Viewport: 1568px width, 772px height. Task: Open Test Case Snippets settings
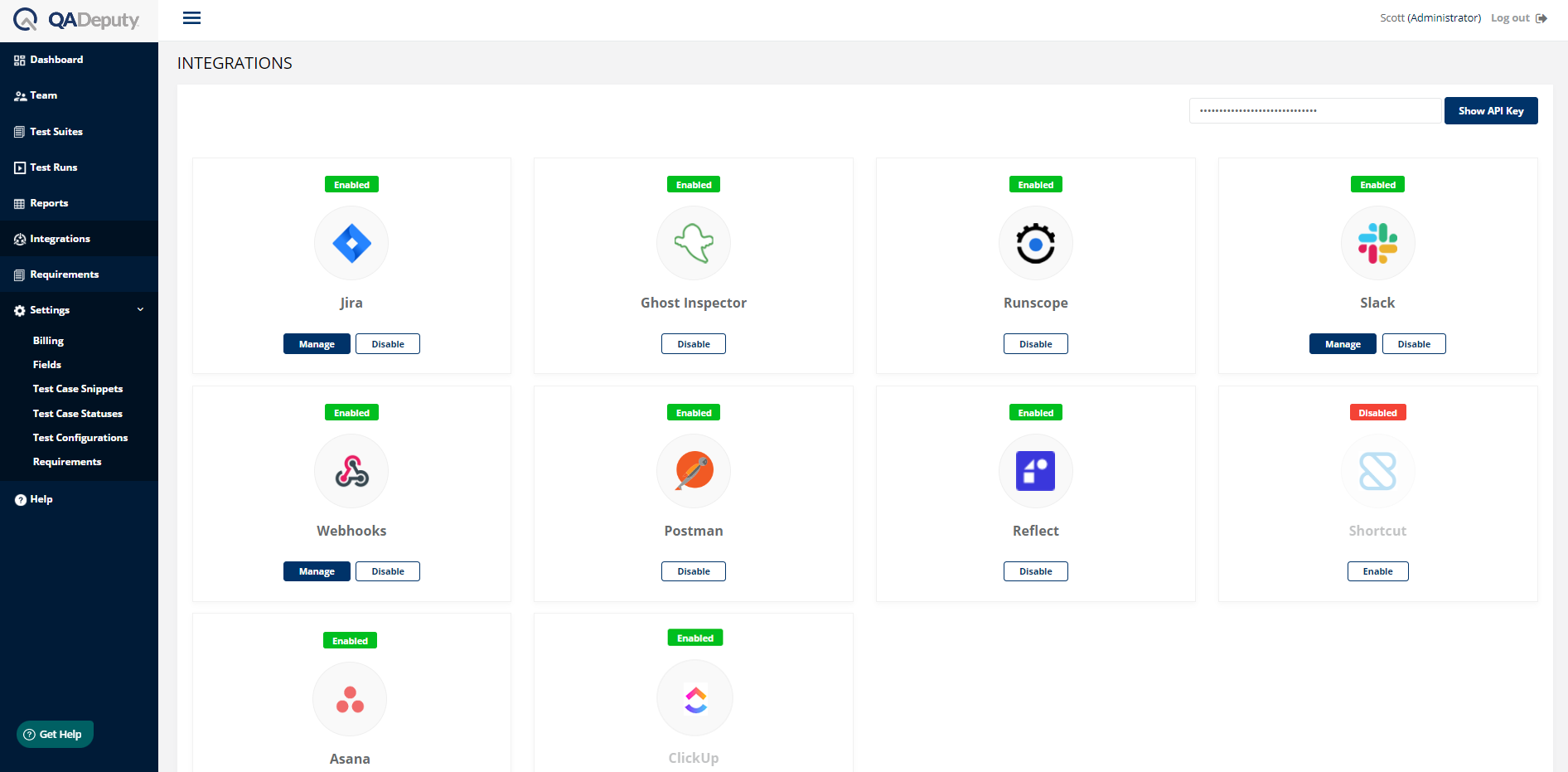(x=78, y=389)
